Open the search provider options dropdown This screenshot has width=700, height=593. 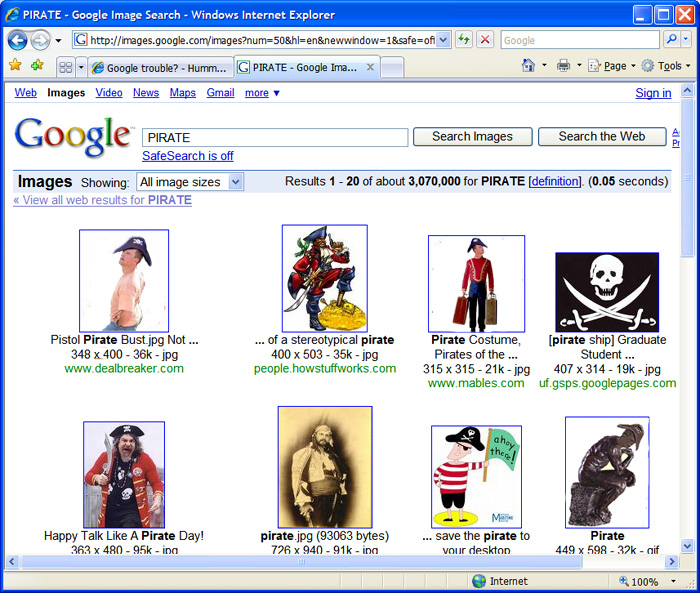(x=686, y=40)
